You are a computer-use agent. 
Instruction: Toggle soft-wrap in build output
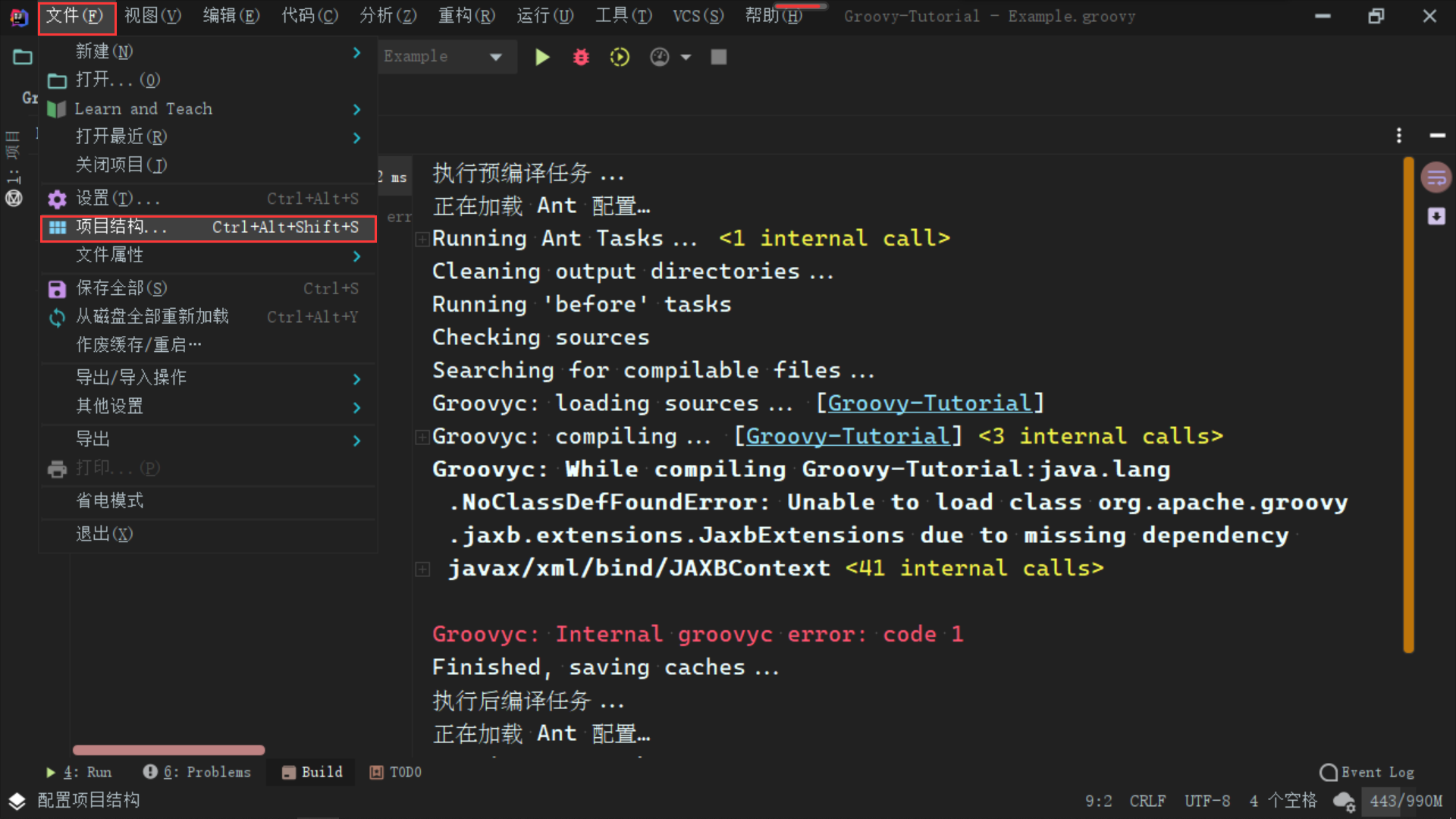1436,178
